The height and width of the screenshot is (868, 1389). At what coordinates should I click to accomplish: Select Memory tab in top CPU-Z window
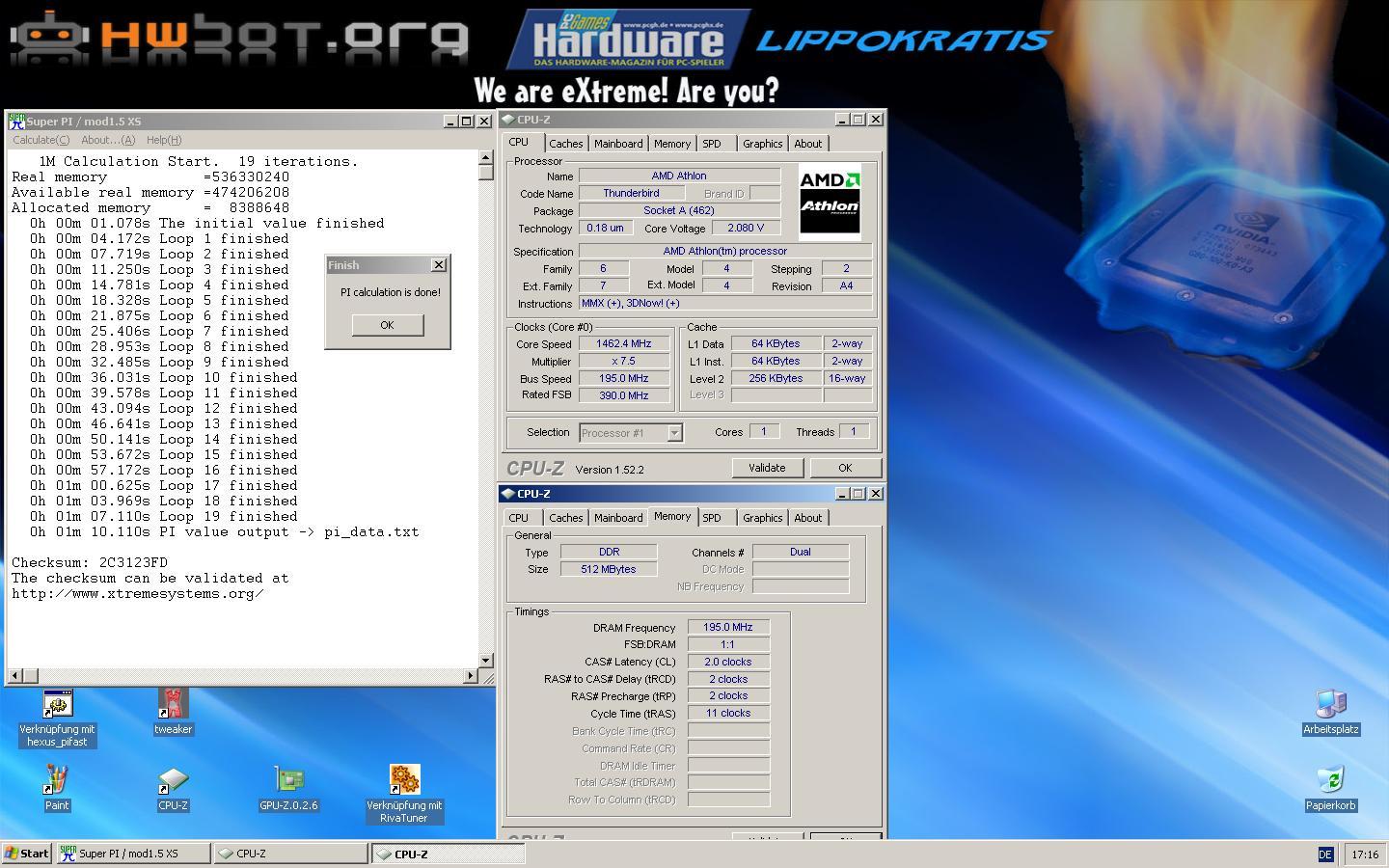[672, 144]
